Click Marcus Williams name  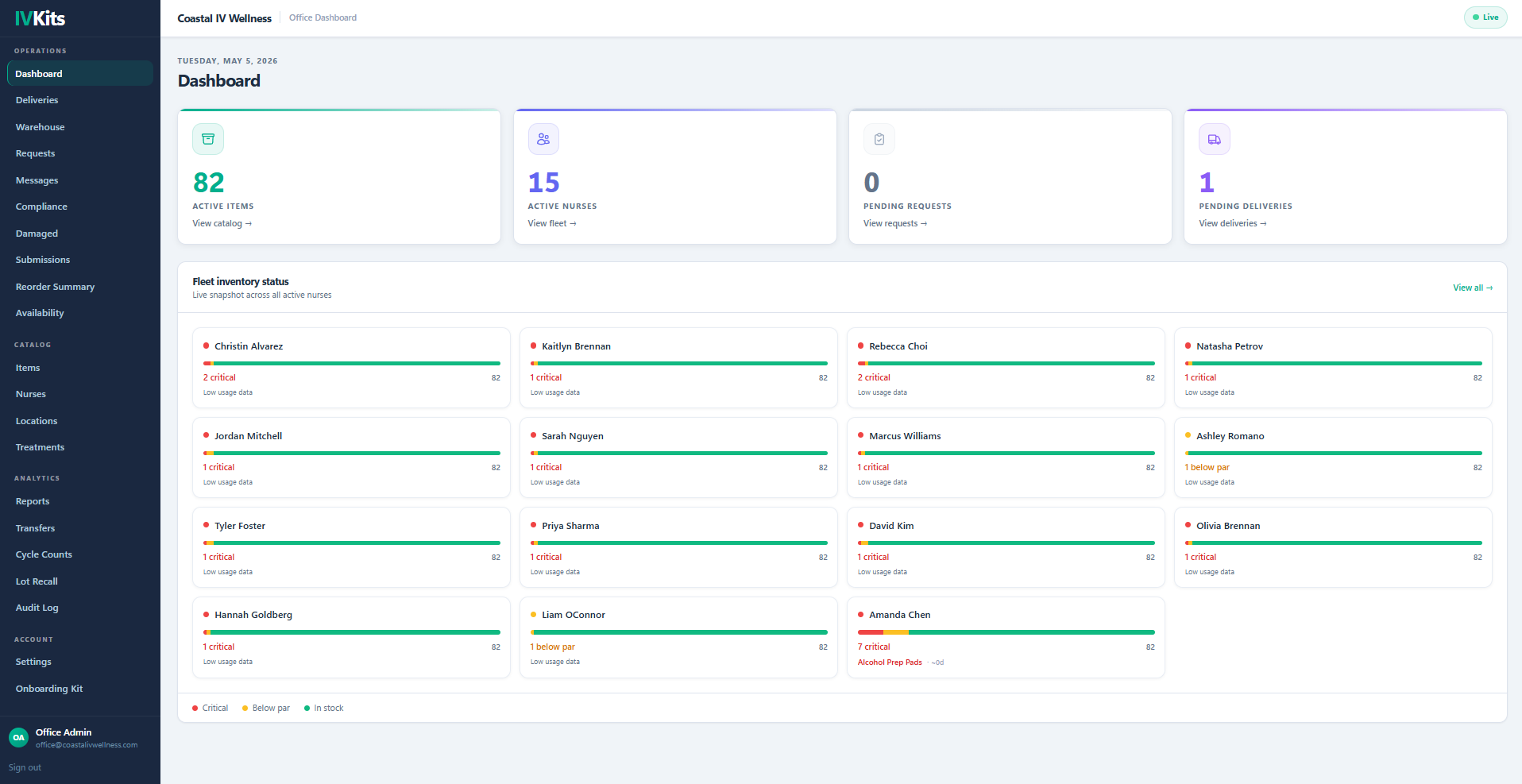click(x=905, y=436)
